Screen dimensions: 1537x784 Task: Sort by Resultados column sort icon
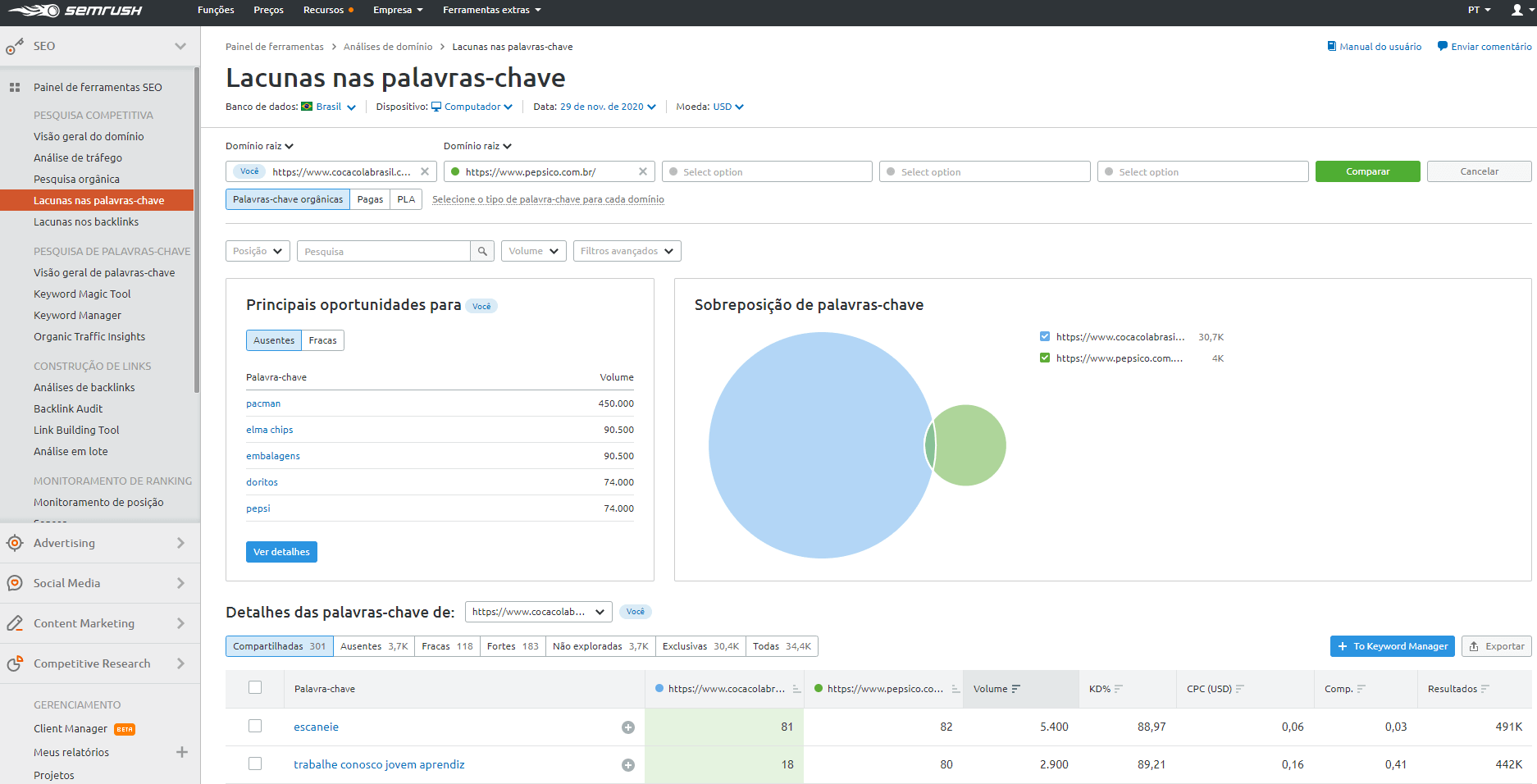(1485, 689)
